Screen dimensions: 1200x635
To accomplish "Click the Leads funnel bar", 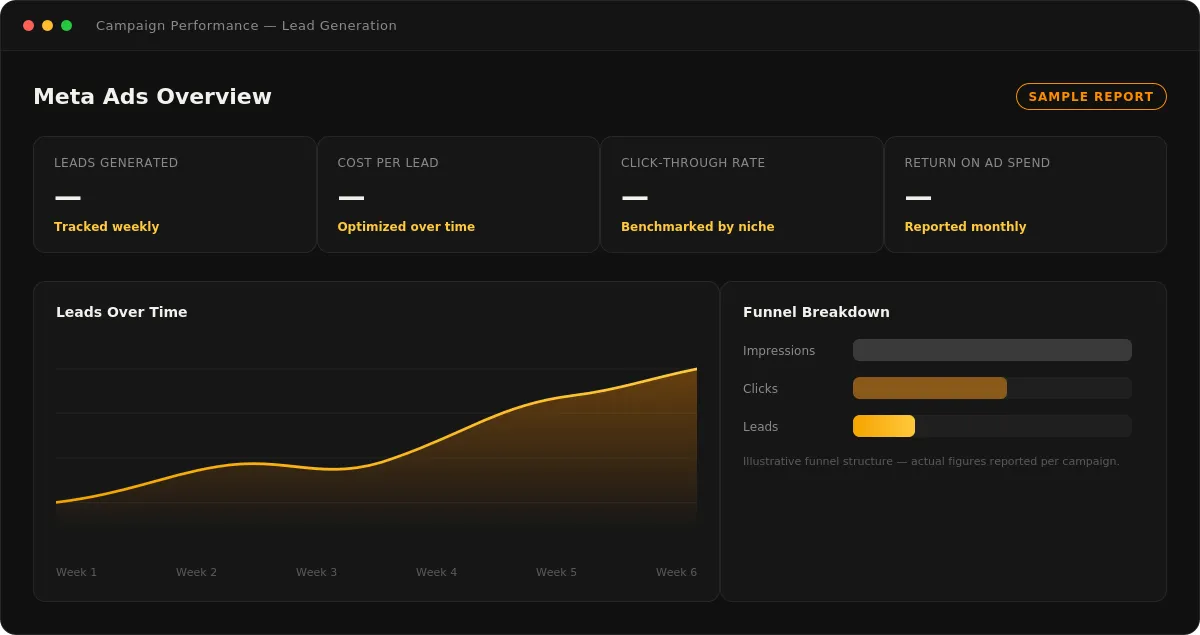I will point(884,426).
